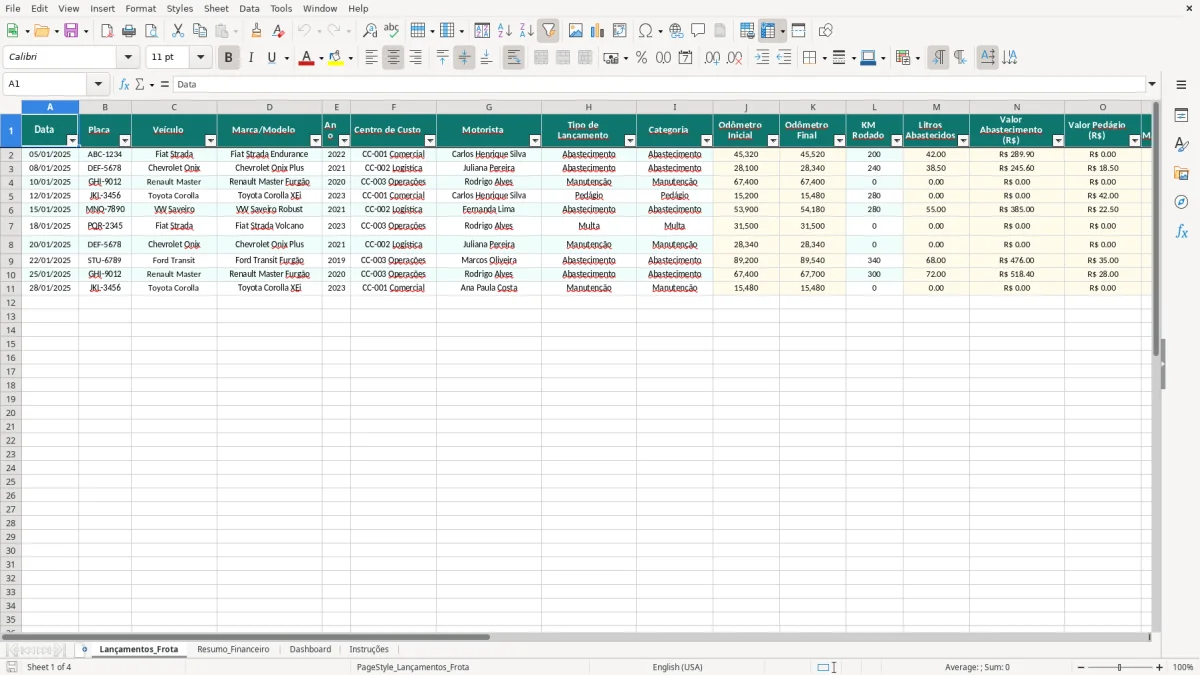
Task: Switch to the Instruções sheet tab
Action: click(369, 649)
